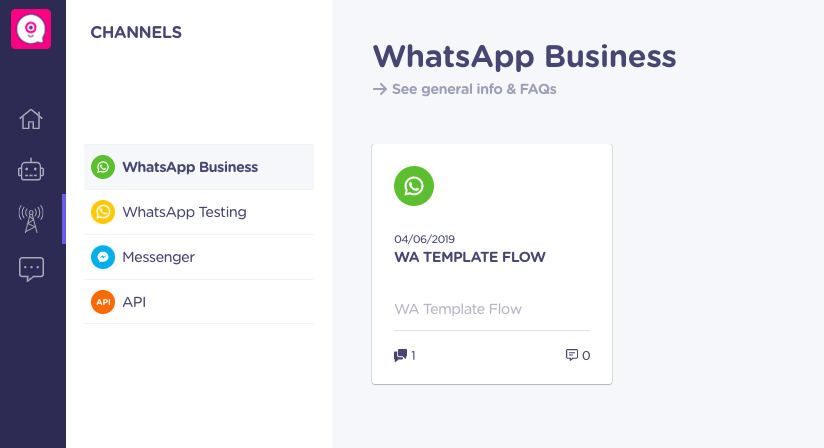Open the chat bubble messages icon
The image size is (824, 448).
pos(31,269)
